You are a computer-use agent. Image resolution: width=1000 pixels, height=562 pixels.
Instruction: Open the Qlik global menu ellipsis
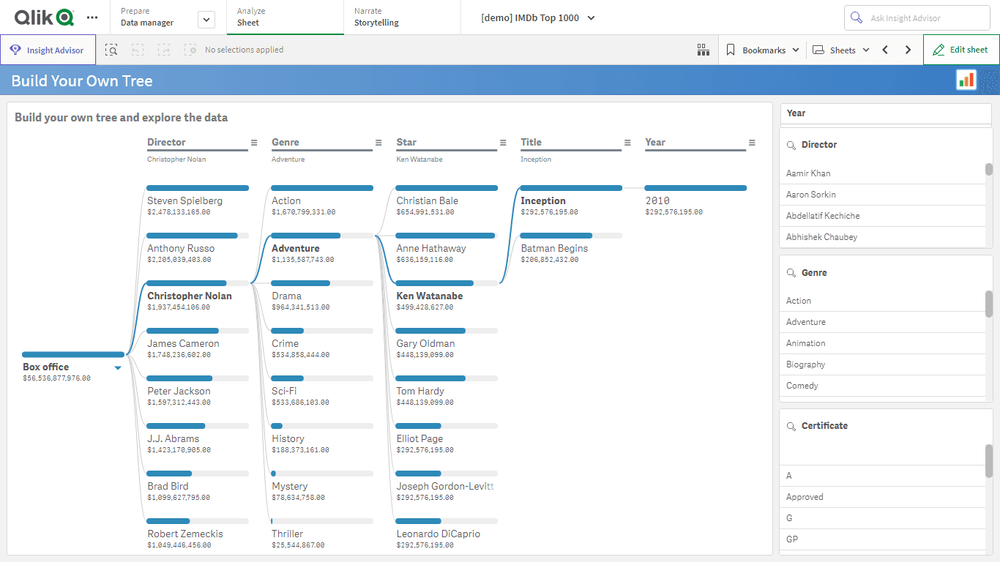click(x=92, y=18)
